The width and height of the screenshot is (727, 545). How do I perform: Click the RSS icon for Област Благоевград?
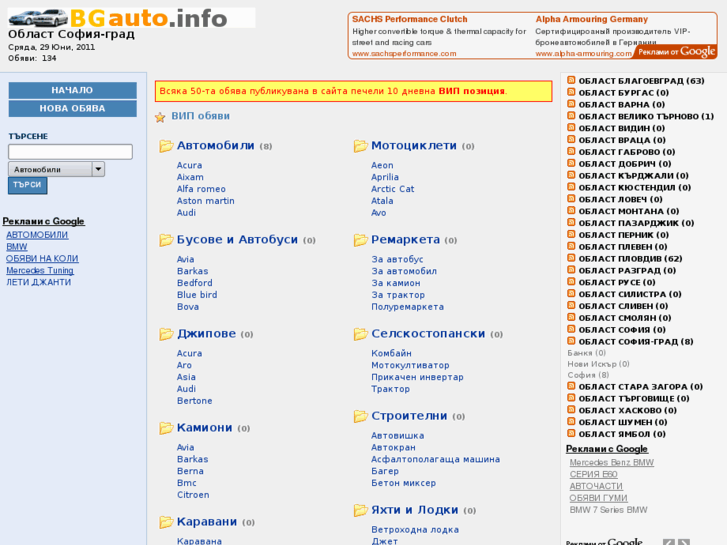tap(571, 81)
